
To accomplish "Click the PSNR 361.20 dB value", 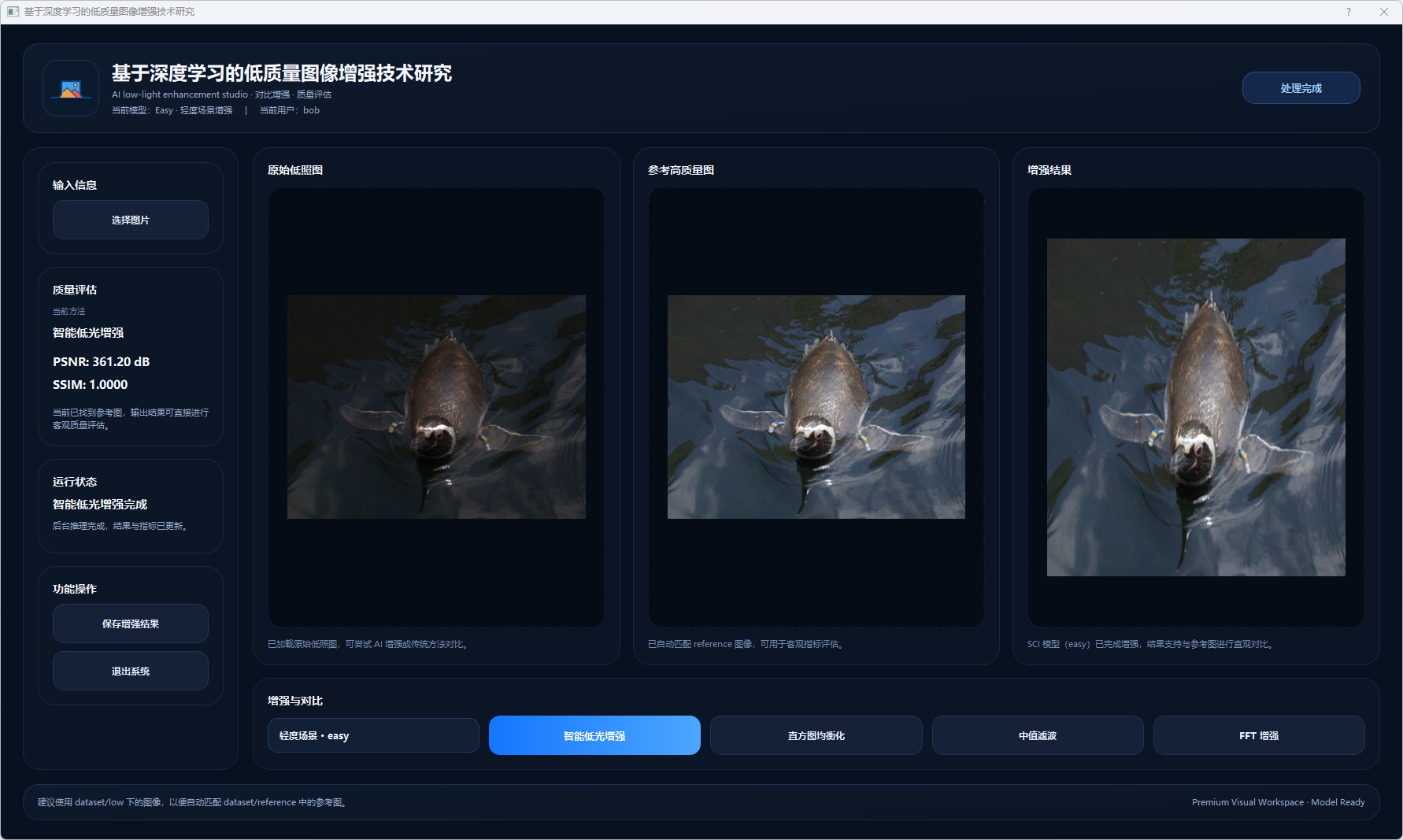I will [101, 362].
